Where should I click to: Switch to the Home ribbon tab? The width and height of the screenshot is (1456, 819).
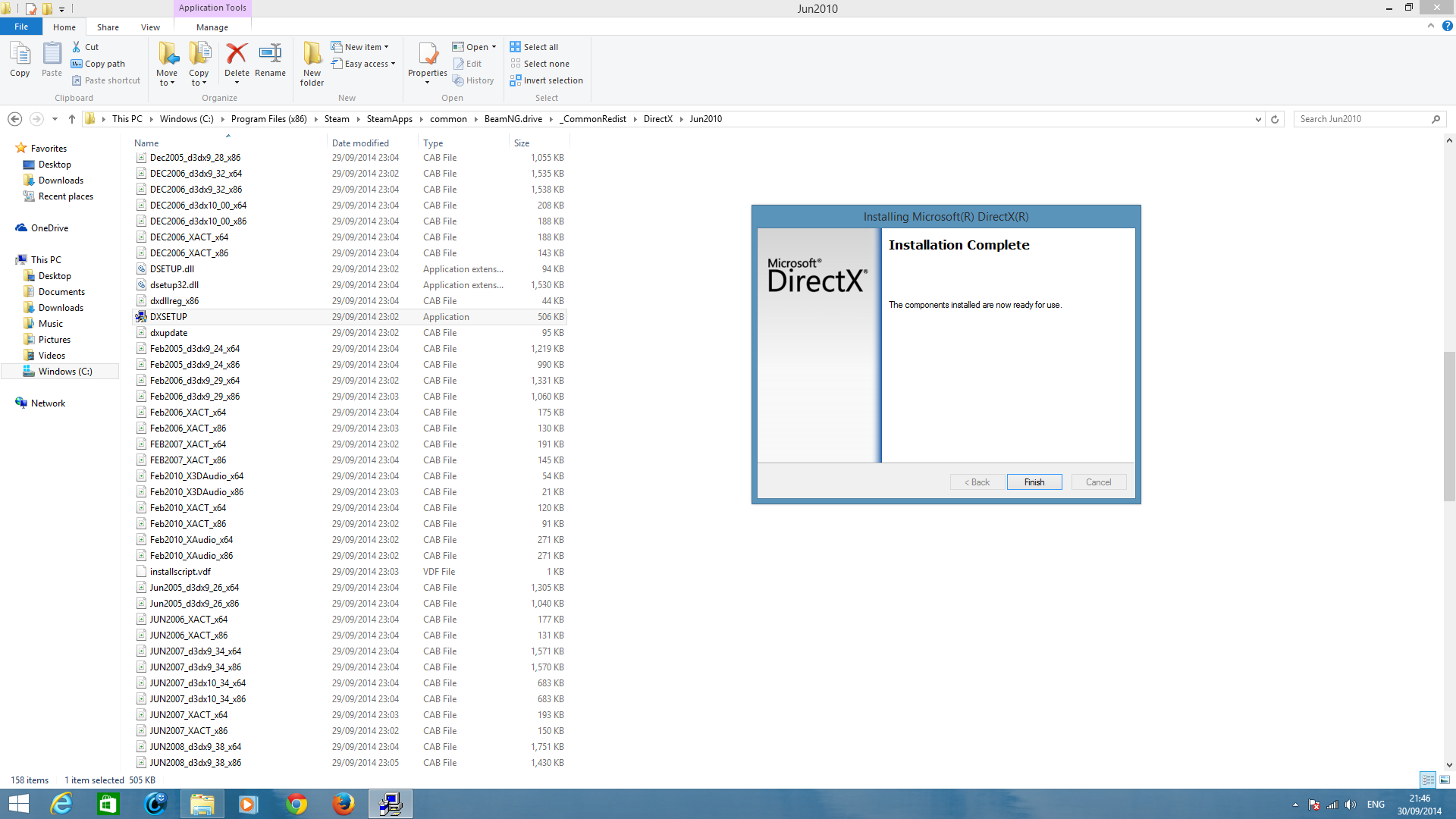(64, 27)
